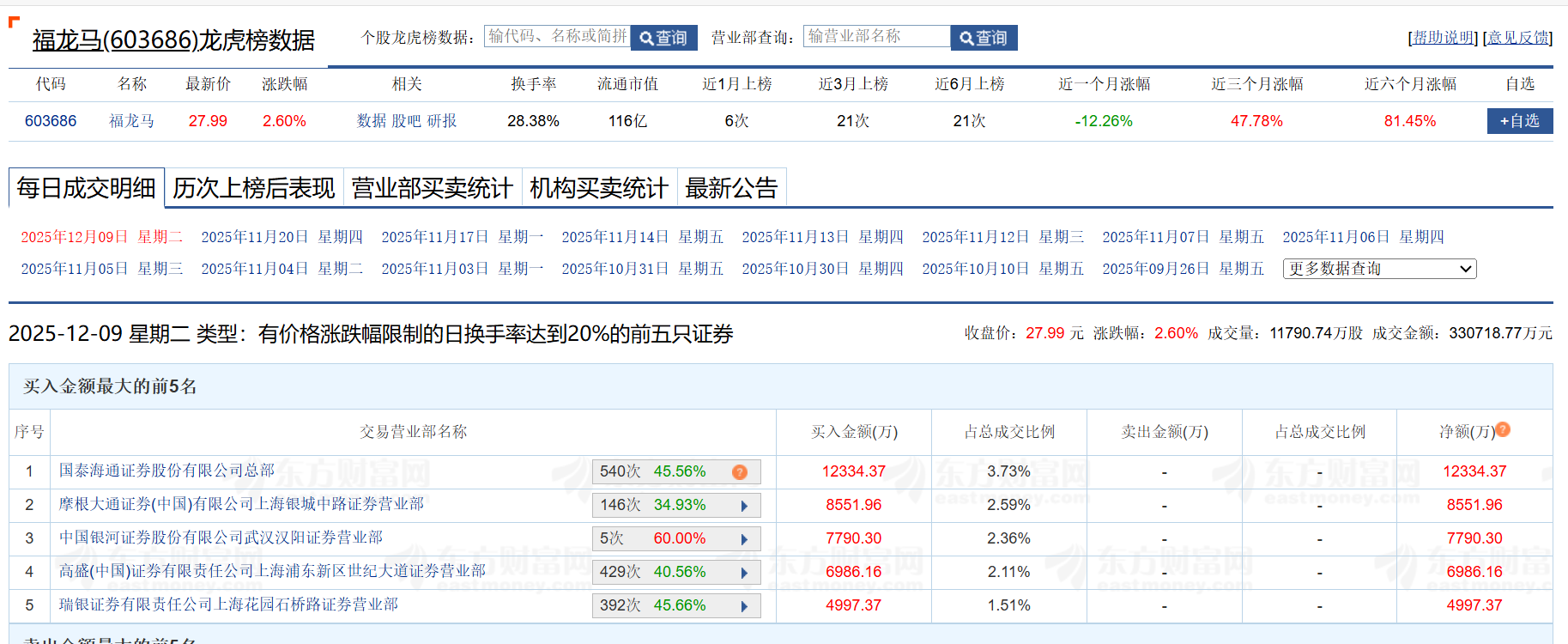This screenshot has height=644, width=1568.
Task: Select date 2025年10月30日 星期四
Action: [823, 269]
